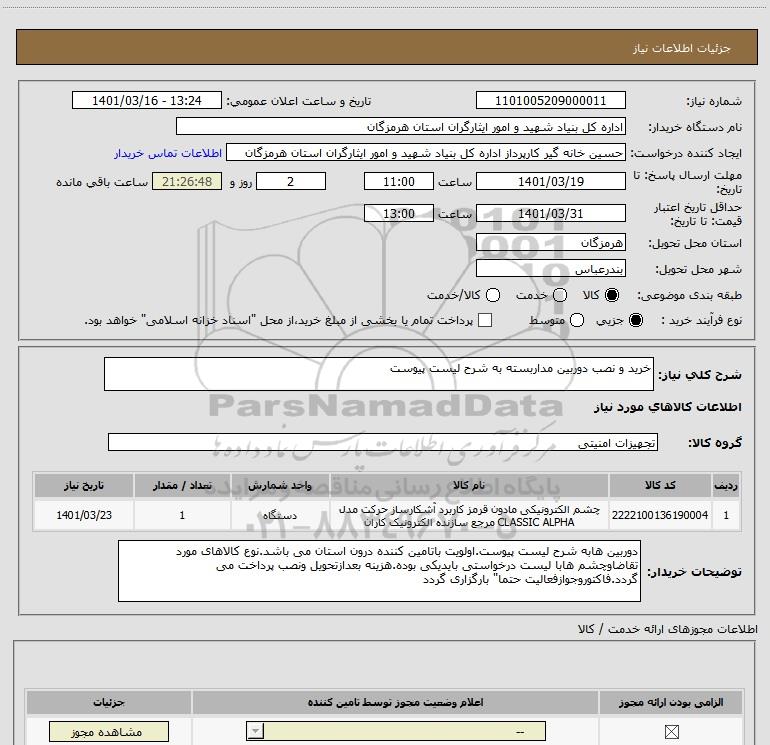The image size is (770, 745).
Task: Select the خدمت category radio button
Action: [x=560, y=295]
